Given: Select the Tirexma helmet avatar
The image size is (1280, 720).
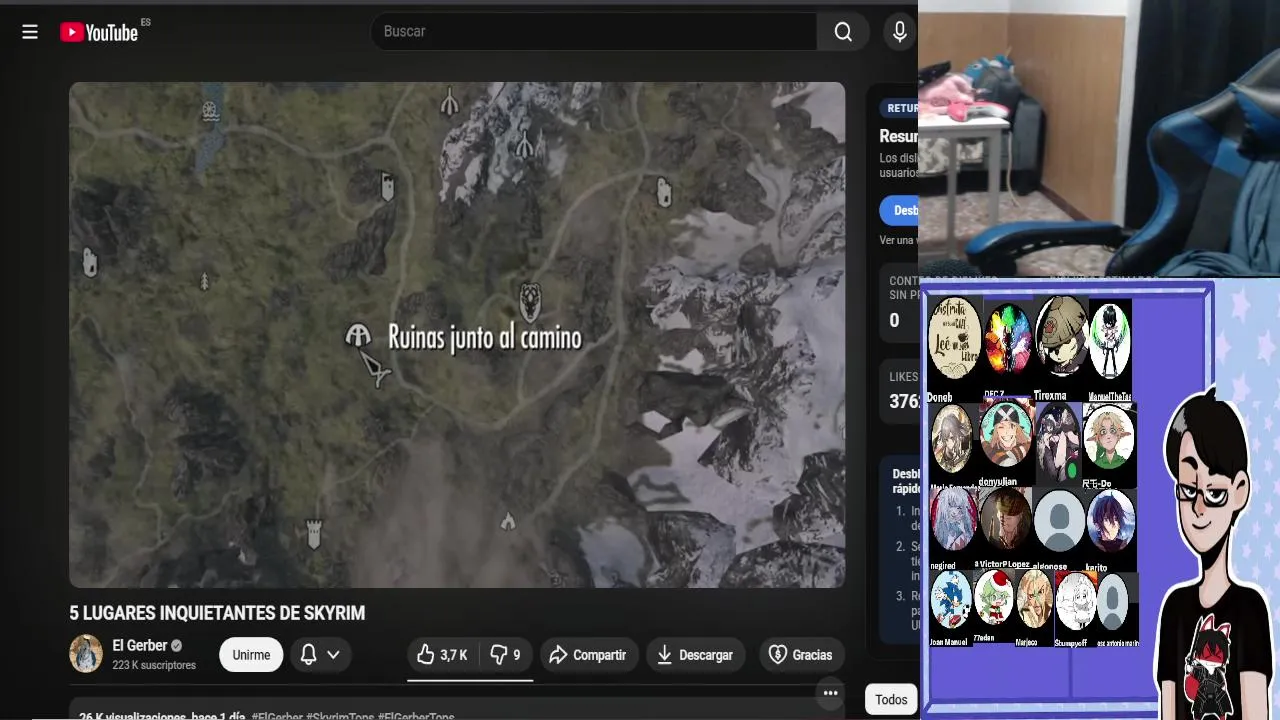Looking at the screenshot, I should click(1062, 338).
